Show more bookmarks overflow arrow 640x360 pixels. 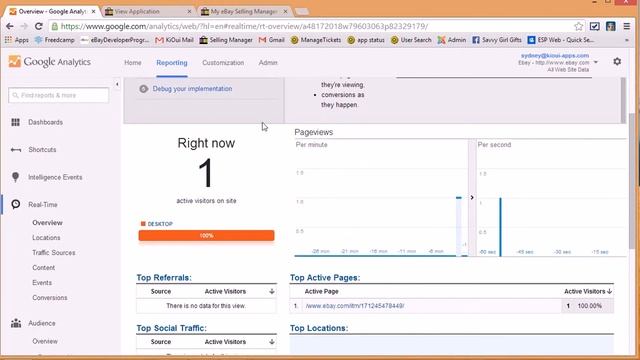tap(627, 40)
